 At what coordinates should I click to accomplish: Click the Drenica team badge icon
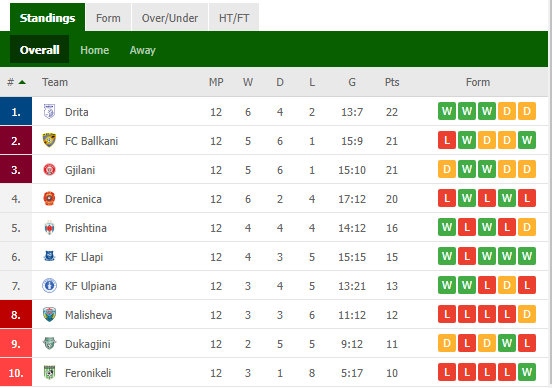point(49,199)
